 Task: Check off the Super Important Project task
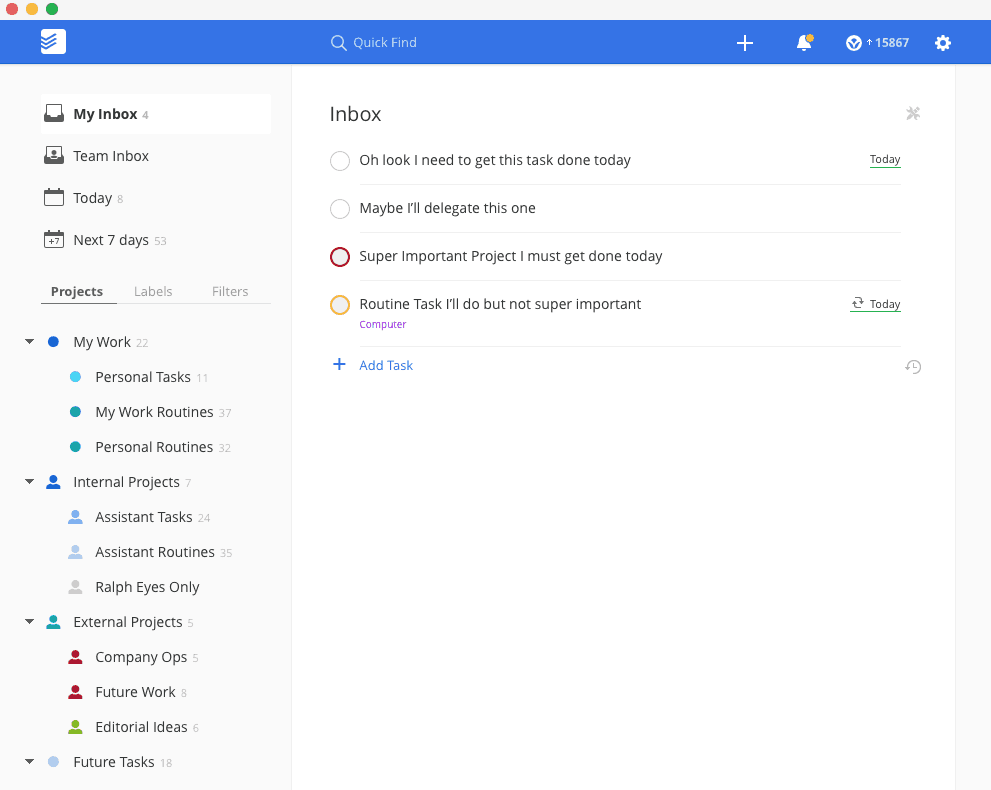click(x=340, y=257)
